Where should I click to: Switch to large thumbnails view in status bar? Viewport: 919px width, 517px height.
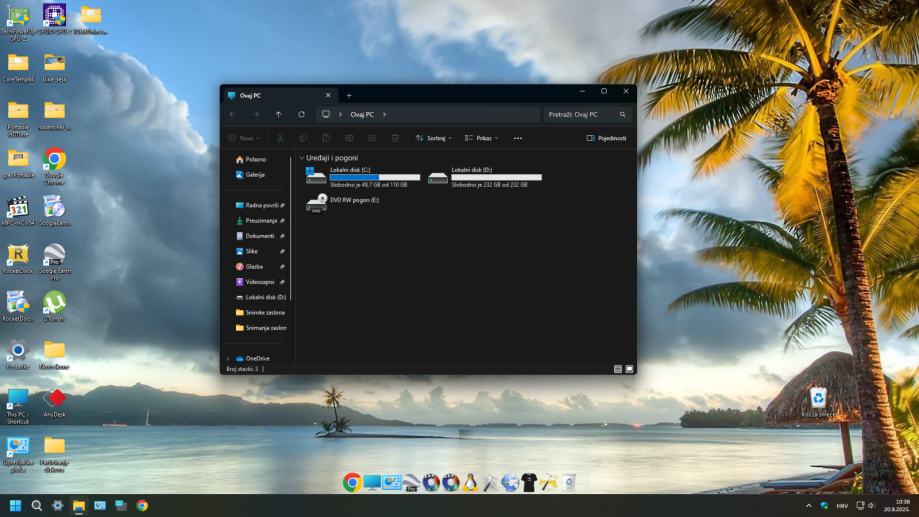(628, 369)
